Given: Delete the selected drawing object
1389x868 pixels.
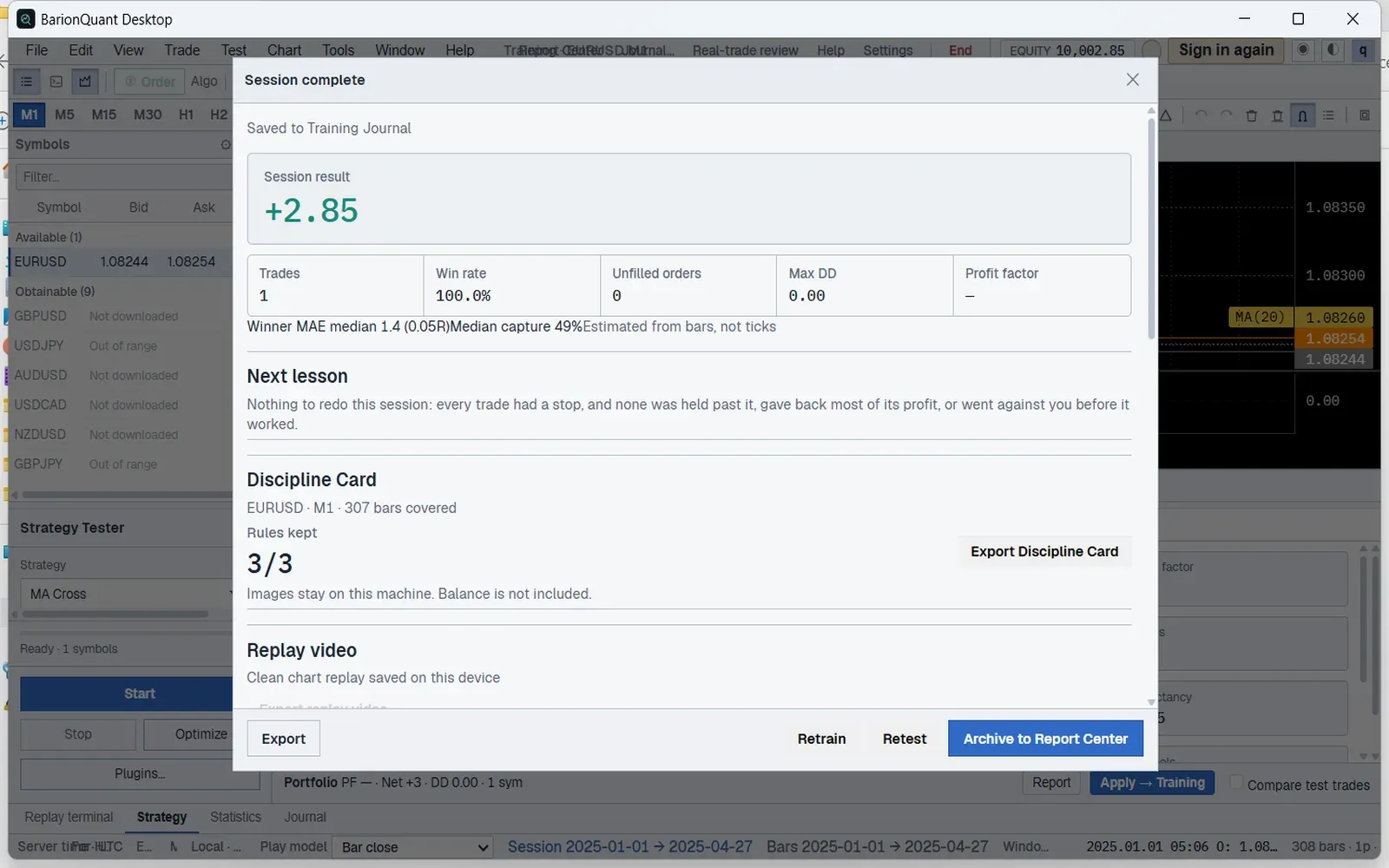Looking at the screenshot, I should 1251,115.
